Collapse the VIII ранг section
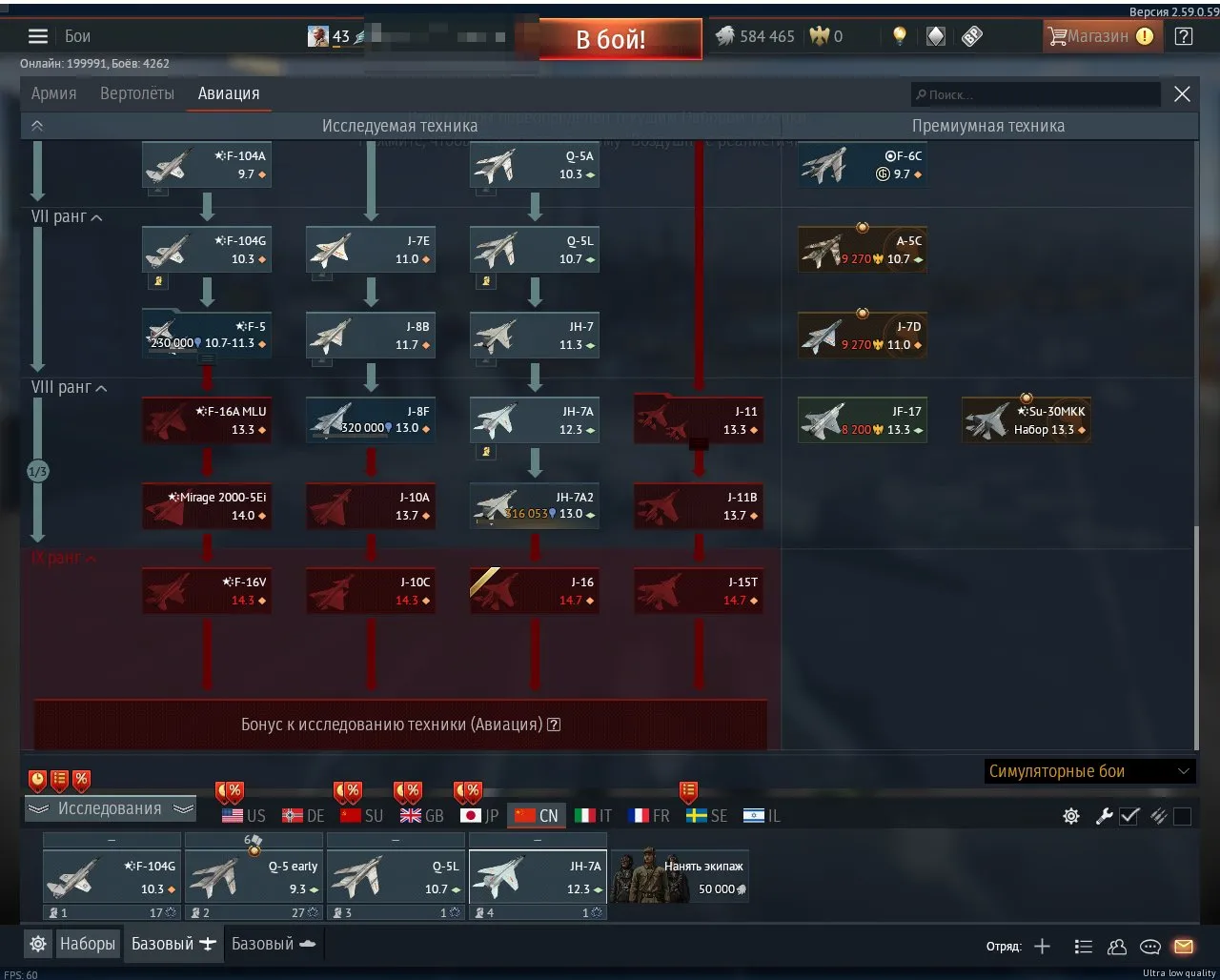The height and width of the screenshot is (980, 1220). tap(70, 388)
